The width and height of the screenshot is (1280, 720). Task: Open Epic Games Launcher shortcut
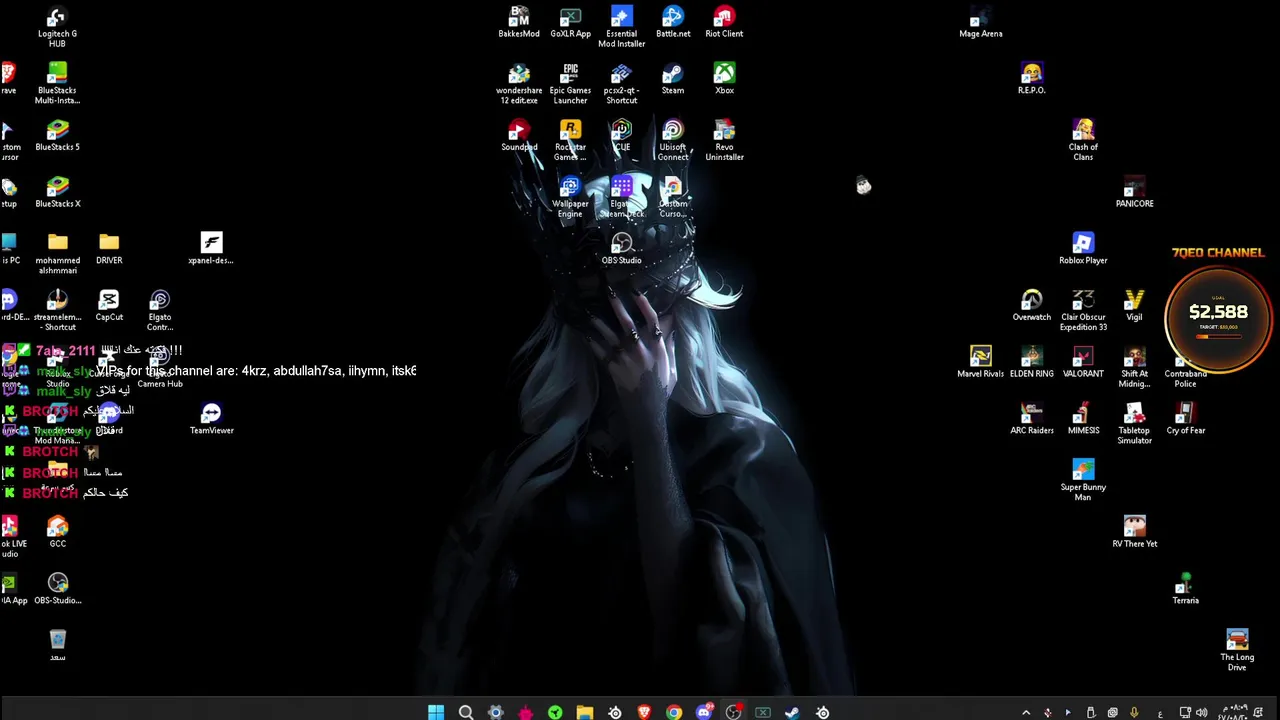pos(570,84)
